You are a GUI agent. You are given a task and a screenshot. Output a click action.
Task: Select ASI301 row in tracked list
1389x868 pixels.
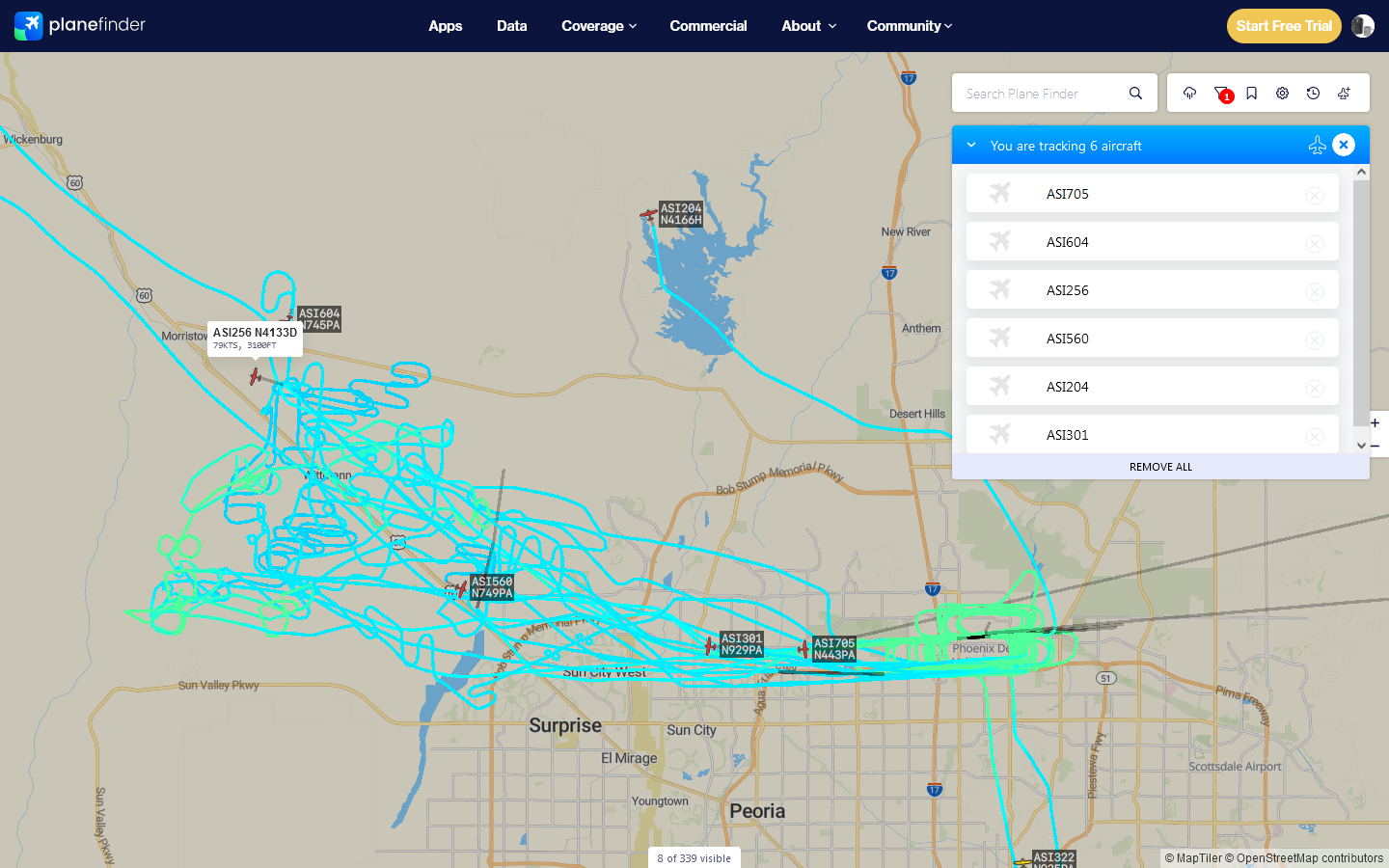pyautogui.click(x=1153, y=434)
